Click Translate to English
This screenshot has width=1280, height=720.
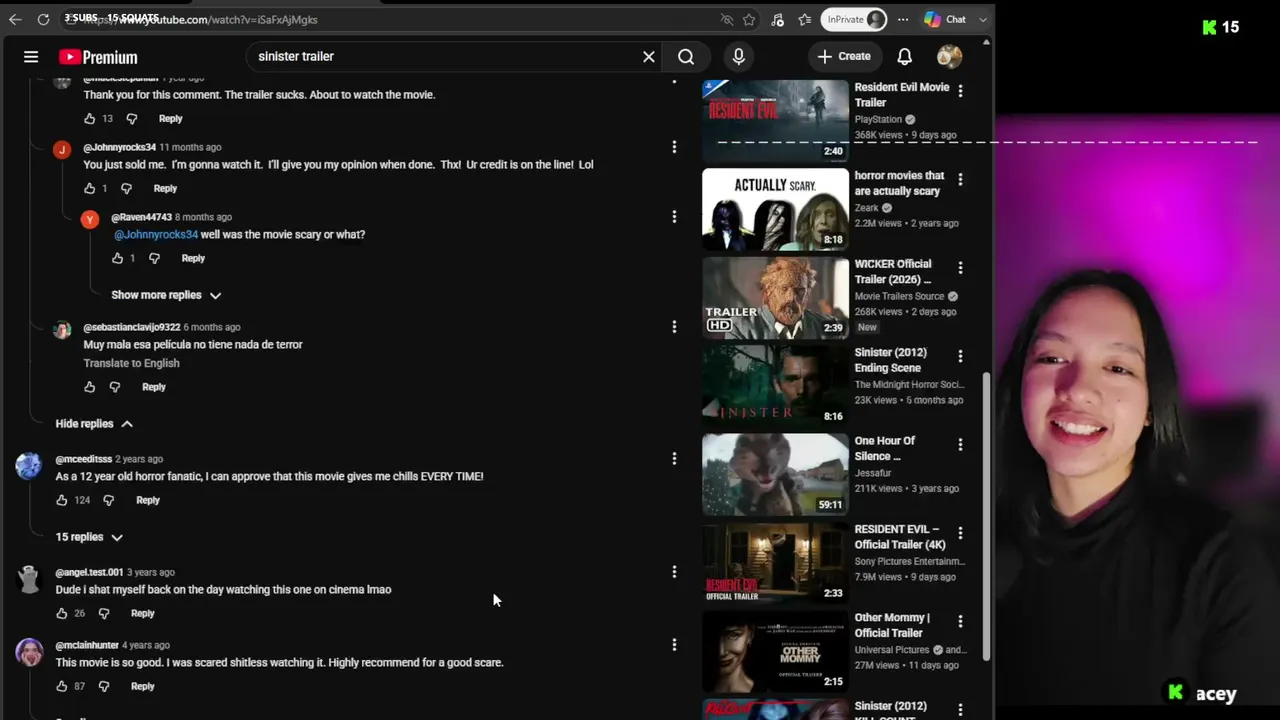click(131, 363)
